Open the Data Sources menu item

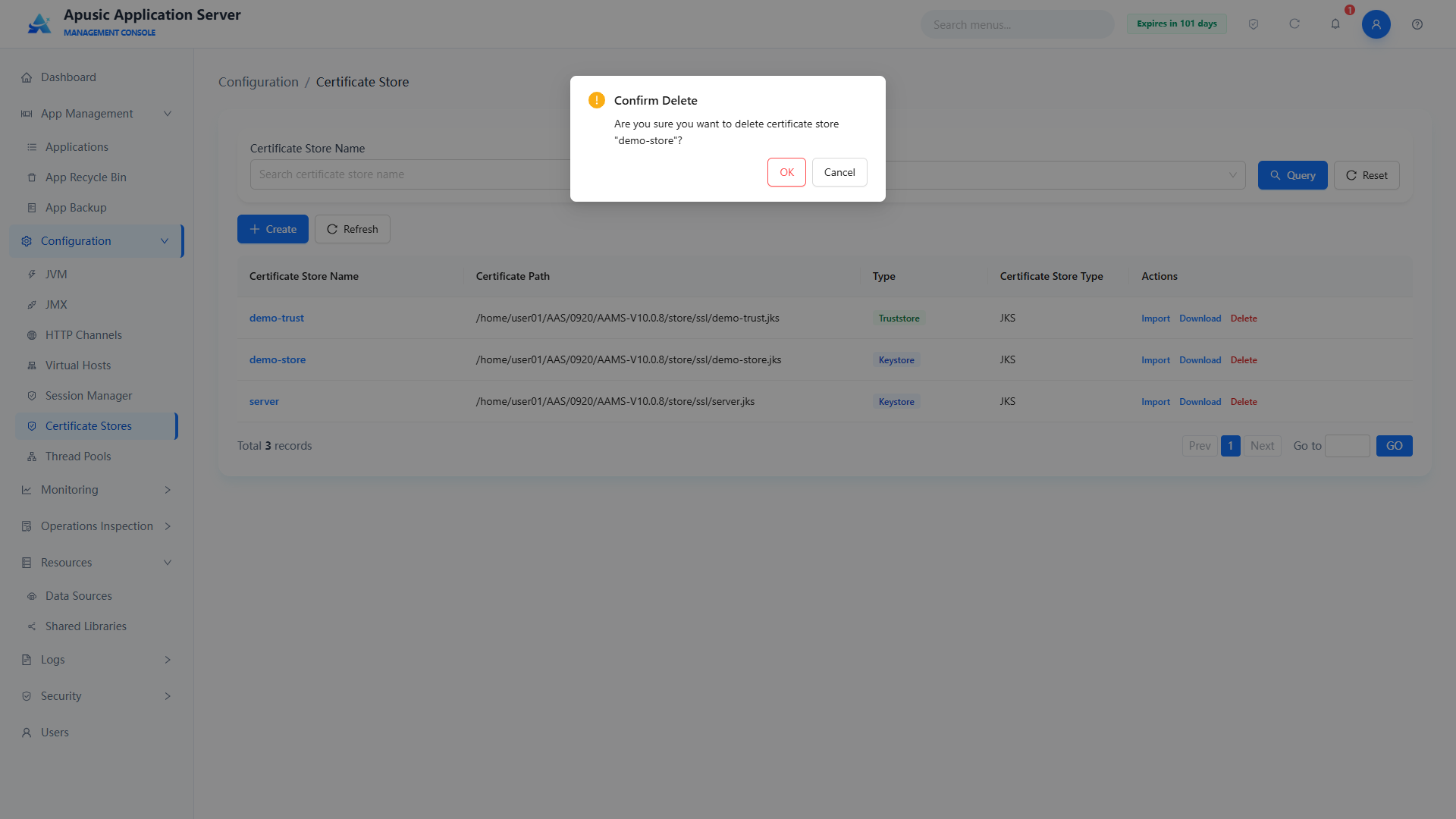(x=96, y=596)
